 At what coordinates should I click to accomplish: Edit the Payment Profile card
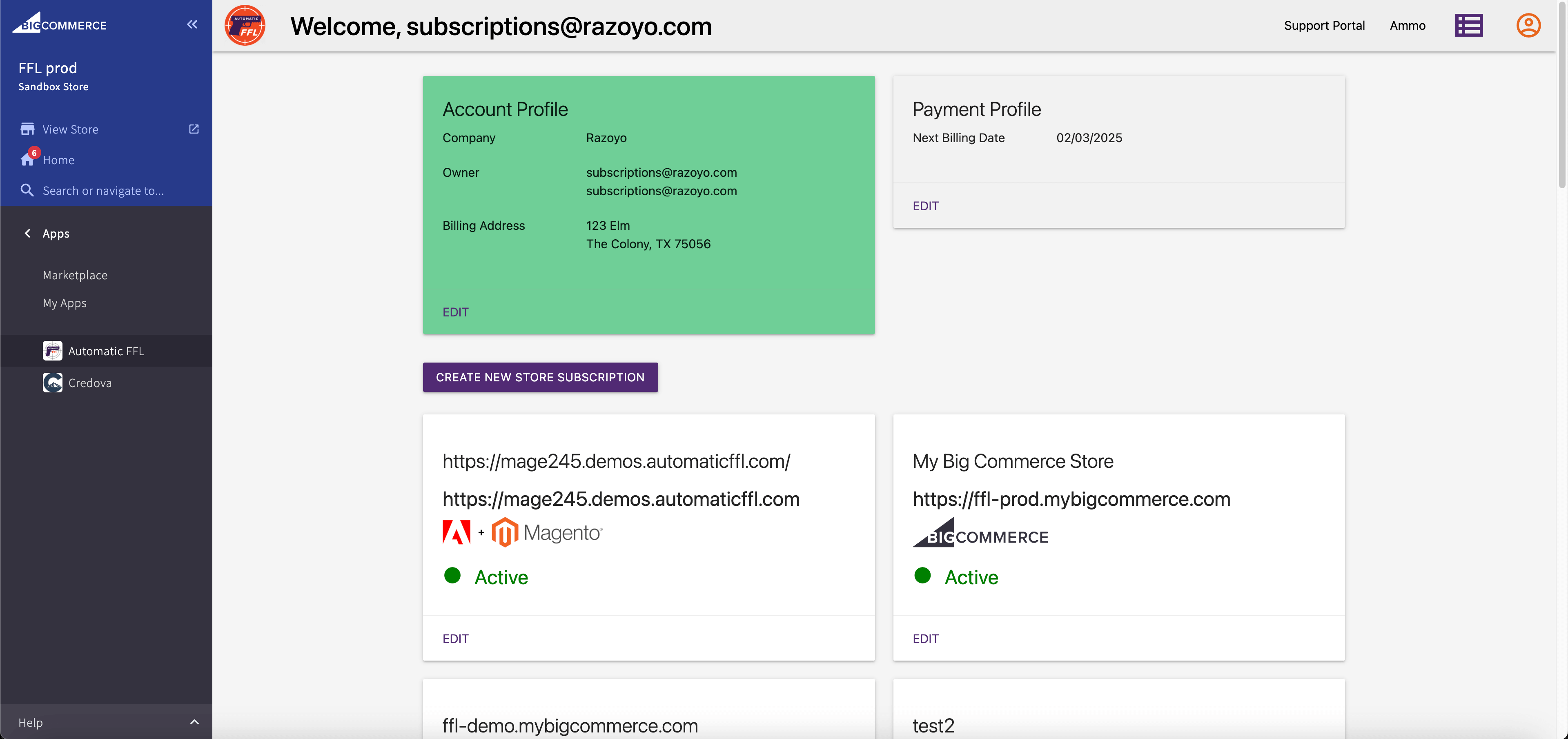pyautogui.click(x=925, y=206)
